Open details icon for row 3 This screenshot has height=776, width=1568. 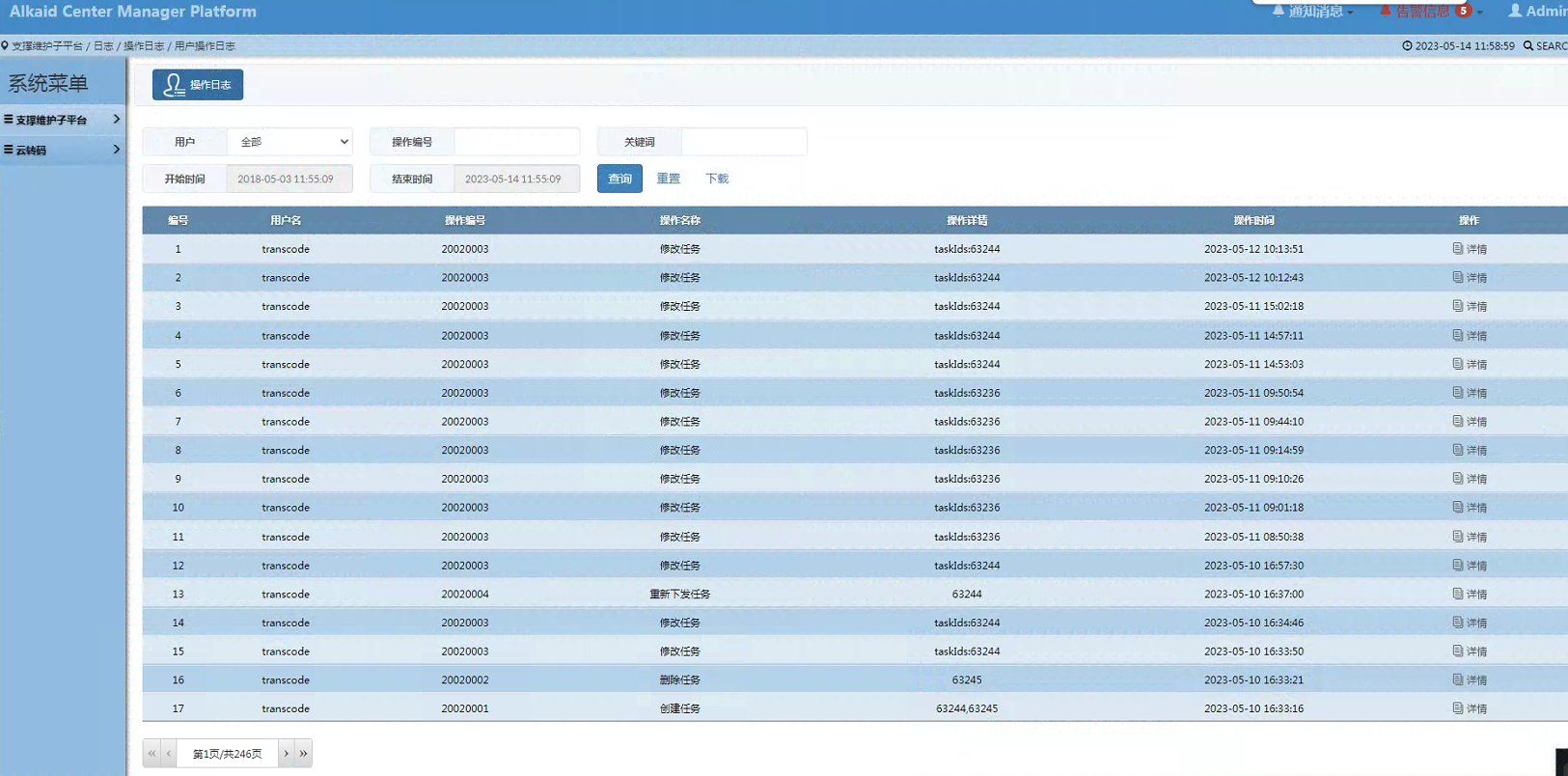coord(1457,306)
